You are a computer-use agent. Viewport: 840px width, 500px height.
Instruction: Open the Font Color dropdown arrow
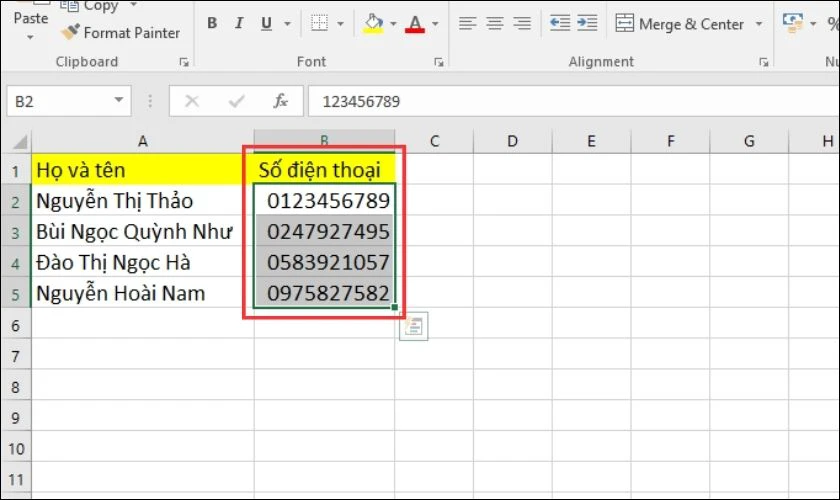pyautogui.click(x=435, y=24)
